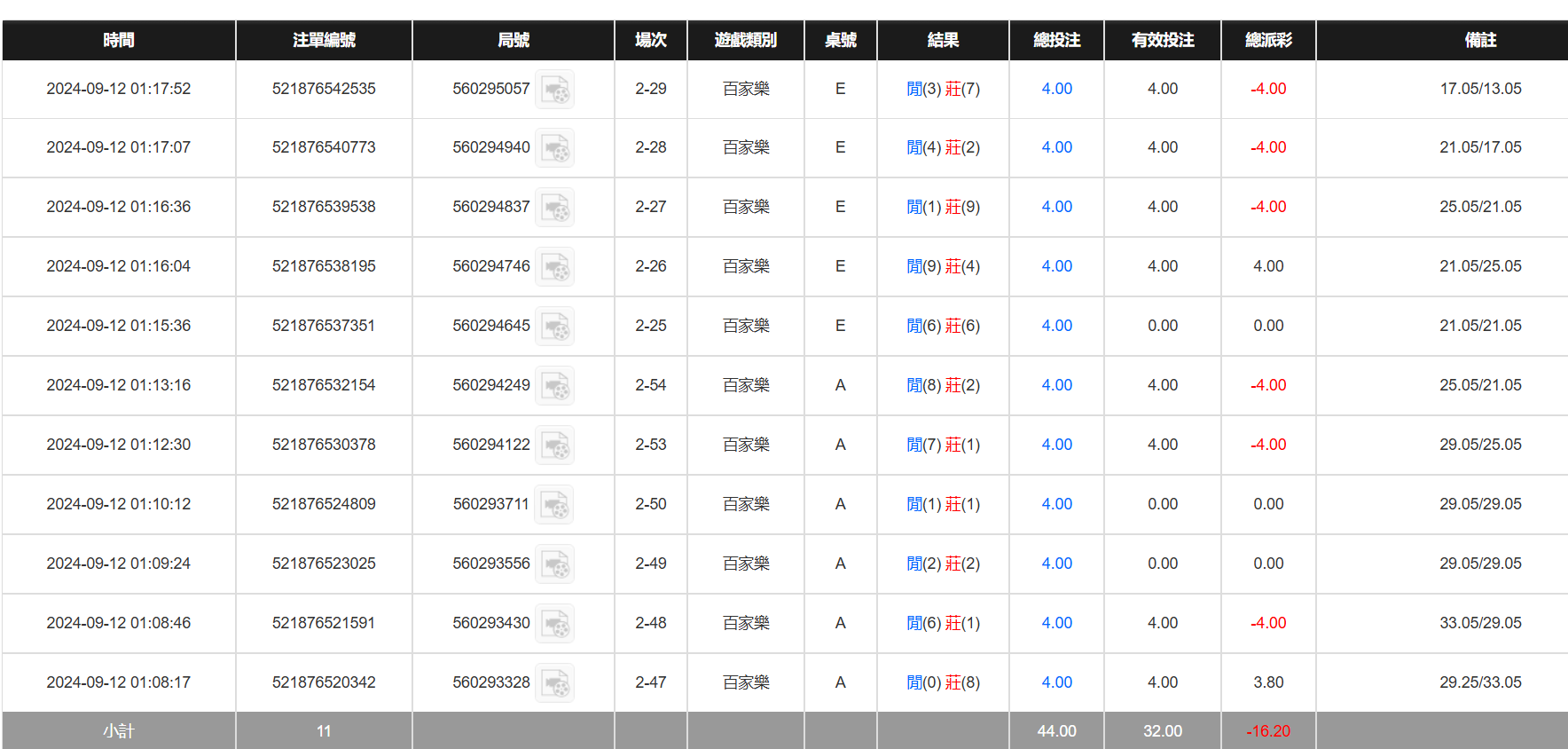Click replay icon beside round 560294940

pyautogui.click(x=555, y=148)
